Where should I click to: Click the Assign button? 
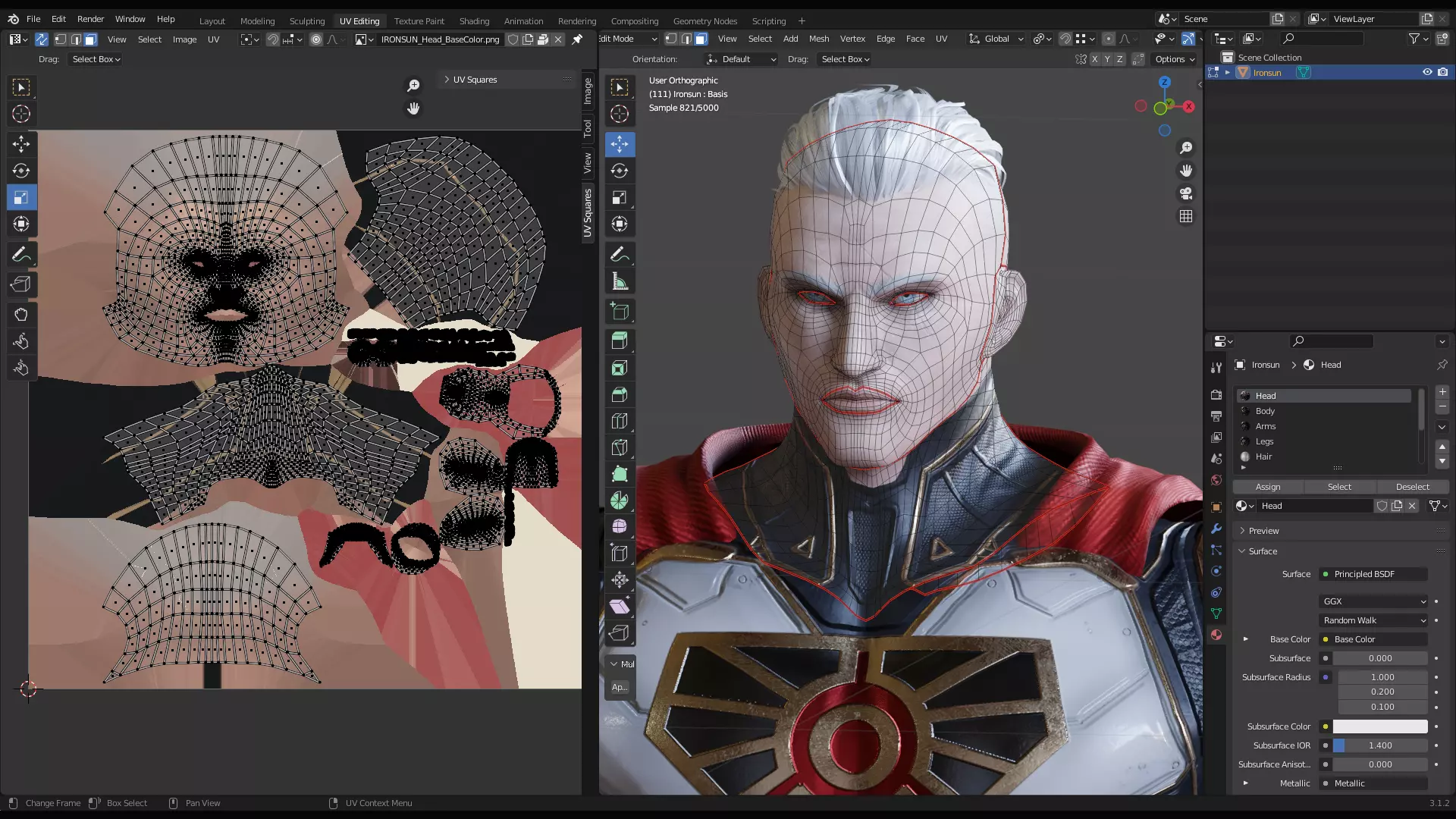coord(1268,487)
